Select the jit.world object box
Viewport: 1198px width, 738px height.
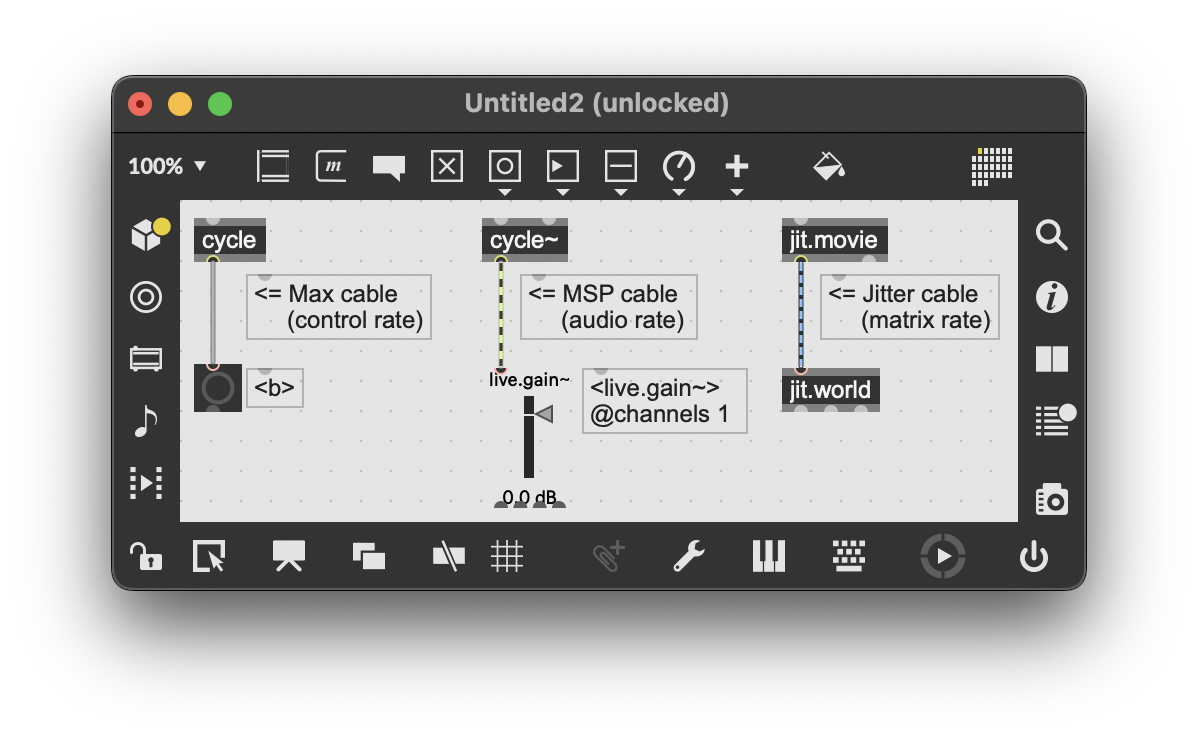tap(830, 390)
